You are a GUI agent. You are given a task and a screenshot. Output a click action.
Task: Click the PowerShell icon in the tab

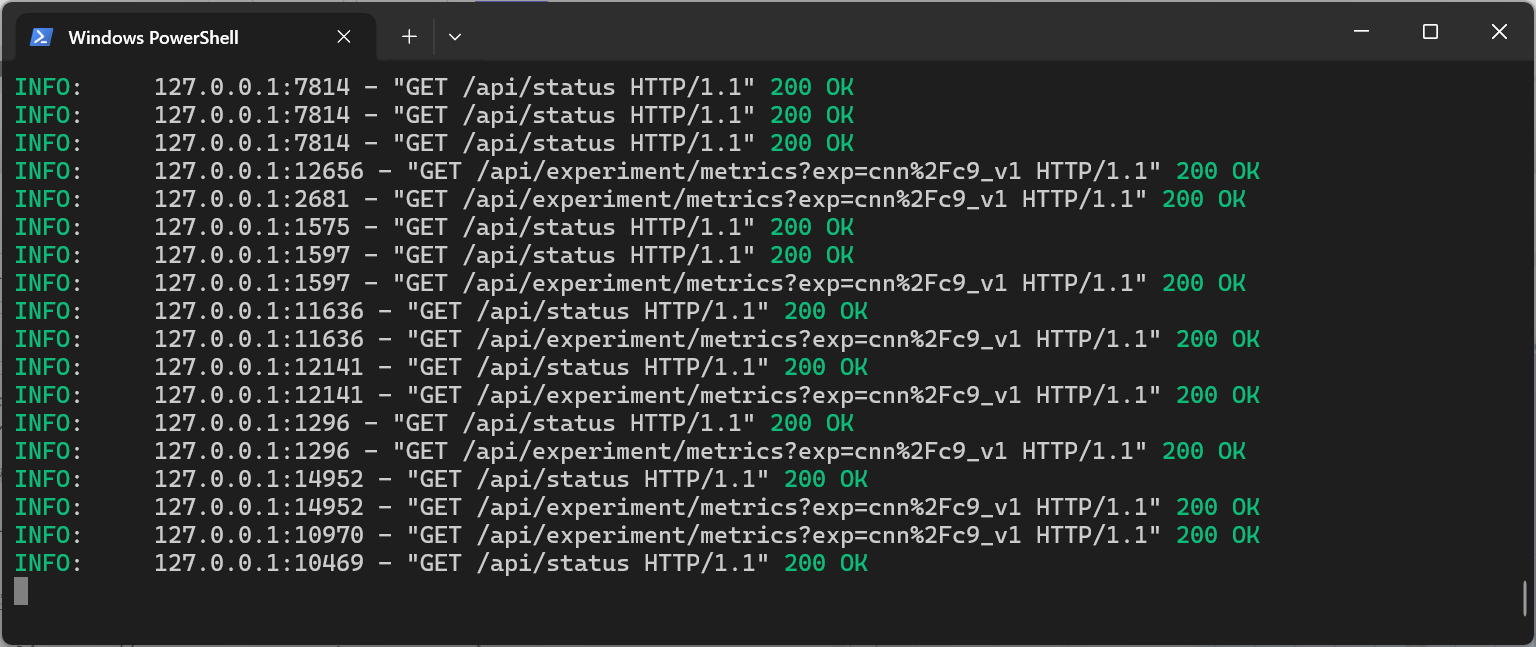[41, 37]
